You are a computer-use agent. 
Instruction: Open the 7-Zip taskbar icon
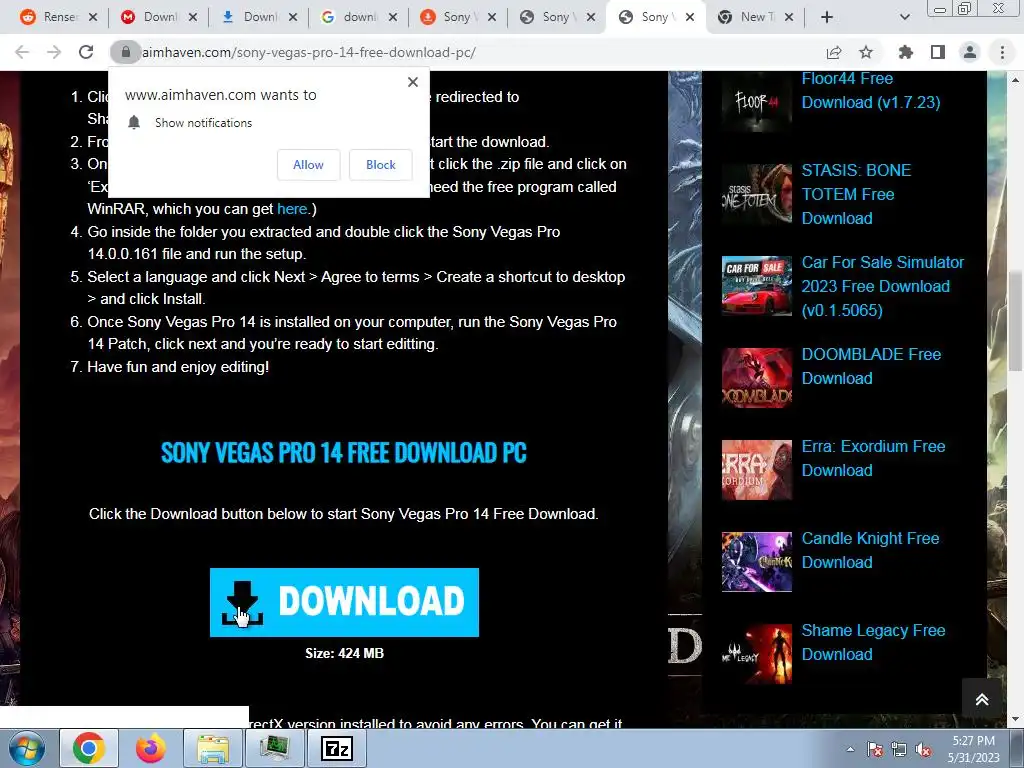coord(337,748)
